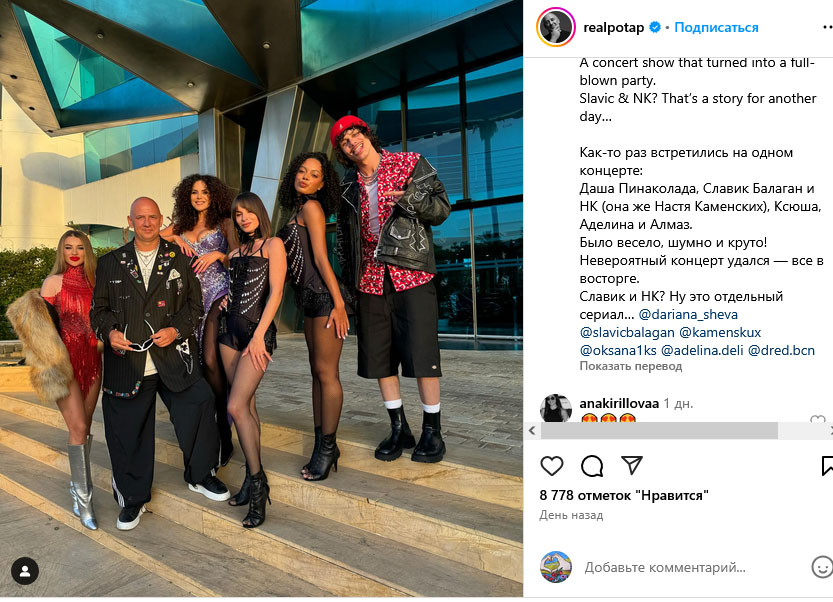Open more options menu for post

pyautogui.click(x=827, y=27)
